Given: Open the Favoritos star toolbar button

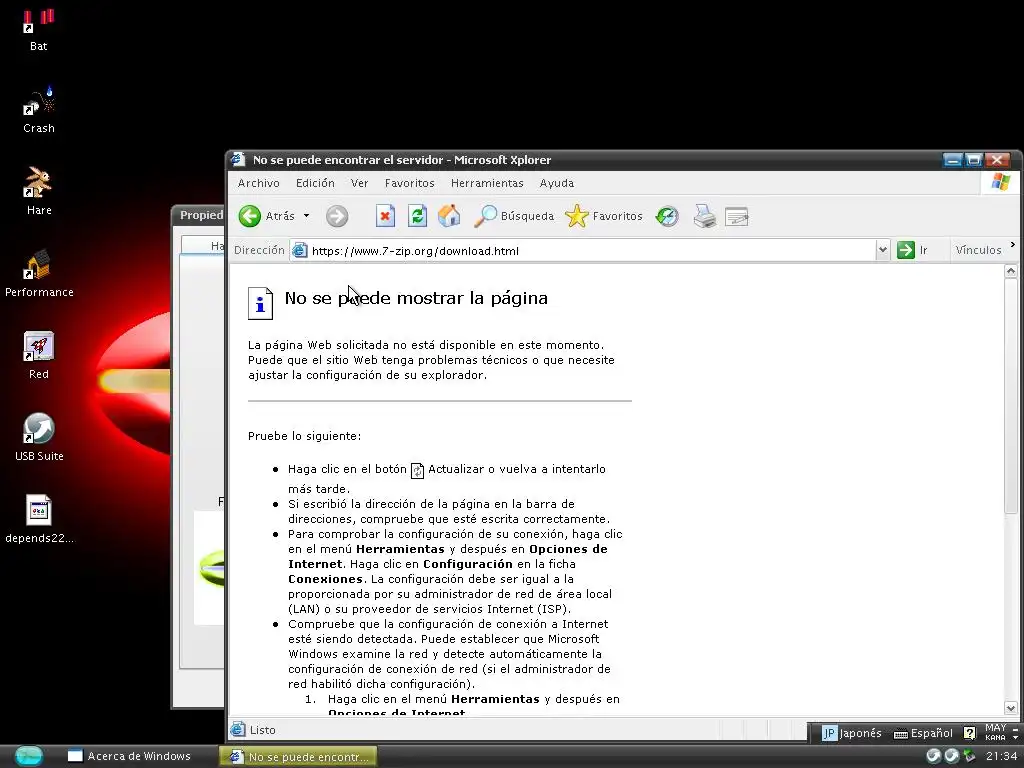Looking at the screenshot, I should (604, 216).
